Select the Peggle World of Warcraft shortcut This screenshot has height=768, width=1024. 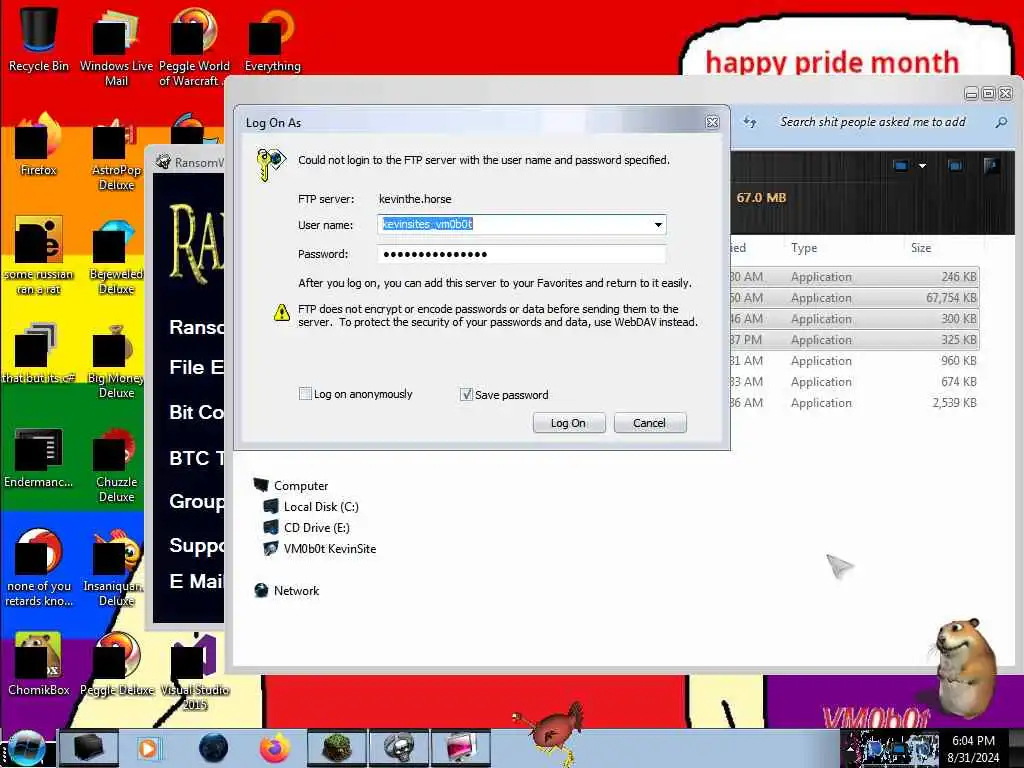(x=194, y=47)
